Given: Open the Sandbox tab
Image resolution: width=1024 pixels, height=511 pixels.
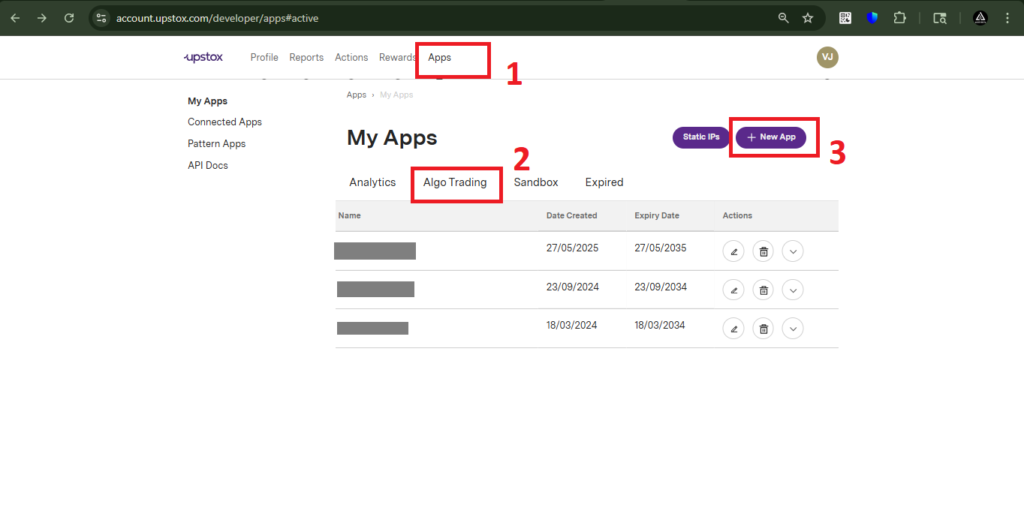Looking at the screenshot, I should [536, 183].
